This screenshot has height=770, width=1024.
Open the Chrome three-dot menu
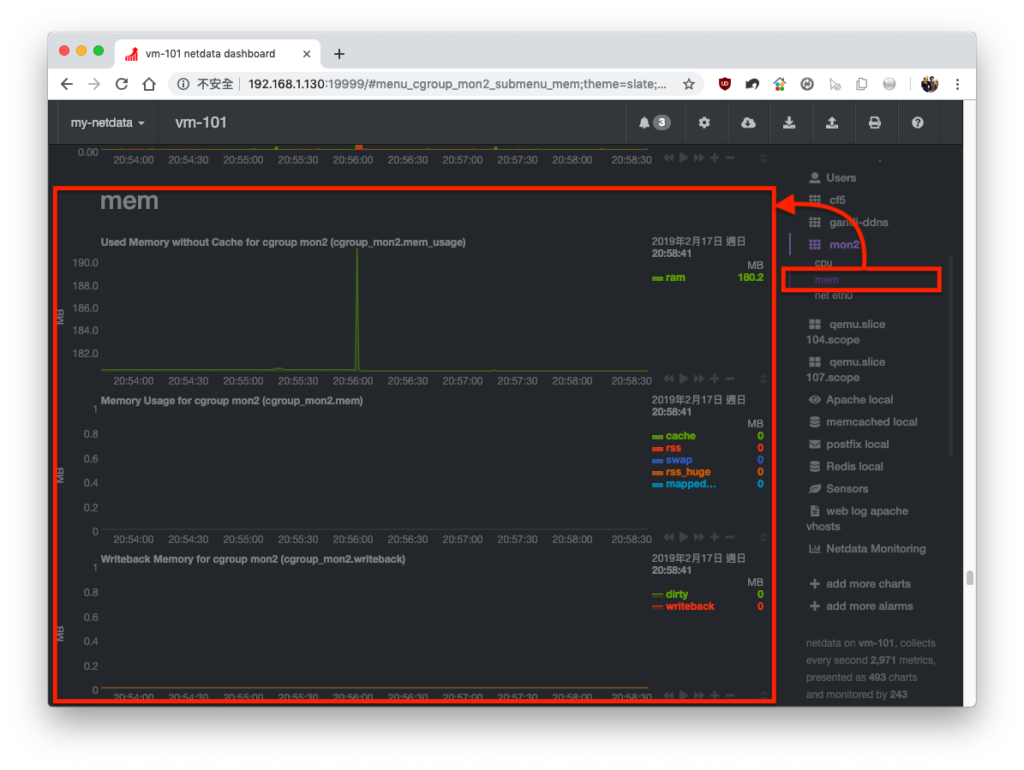pyautogui.click(x=957, y=84)
